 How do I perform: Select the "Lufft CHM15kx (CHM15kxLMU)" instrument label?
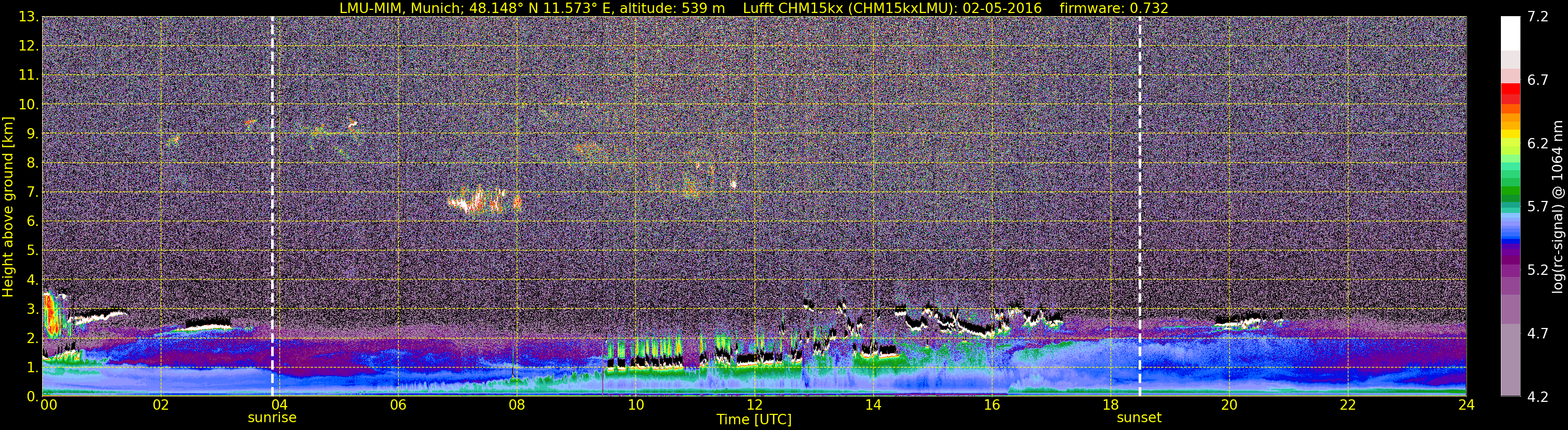click(x=847, y=8)
